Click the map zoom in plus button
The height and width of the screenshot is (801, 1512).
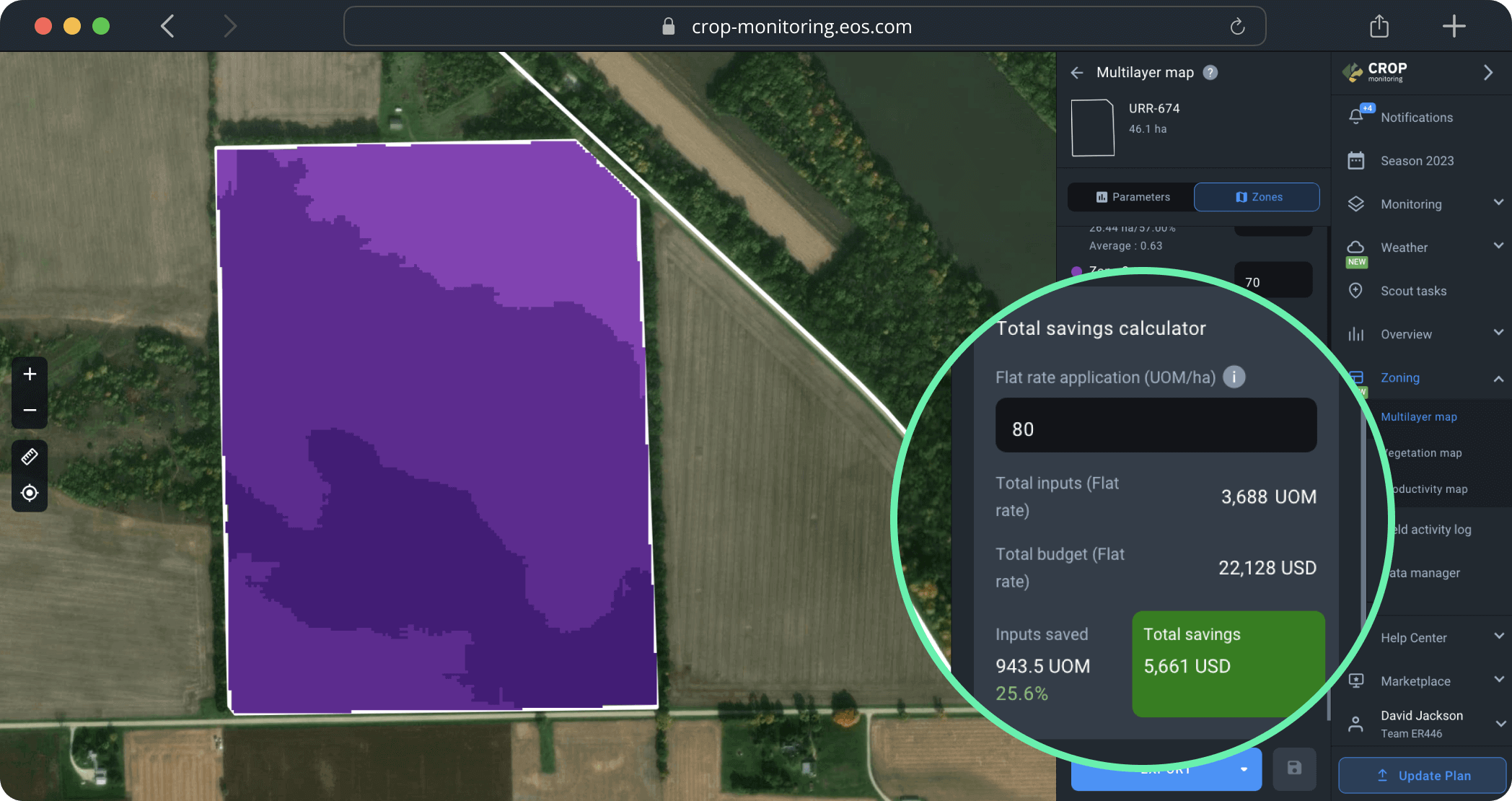point(30,374)
